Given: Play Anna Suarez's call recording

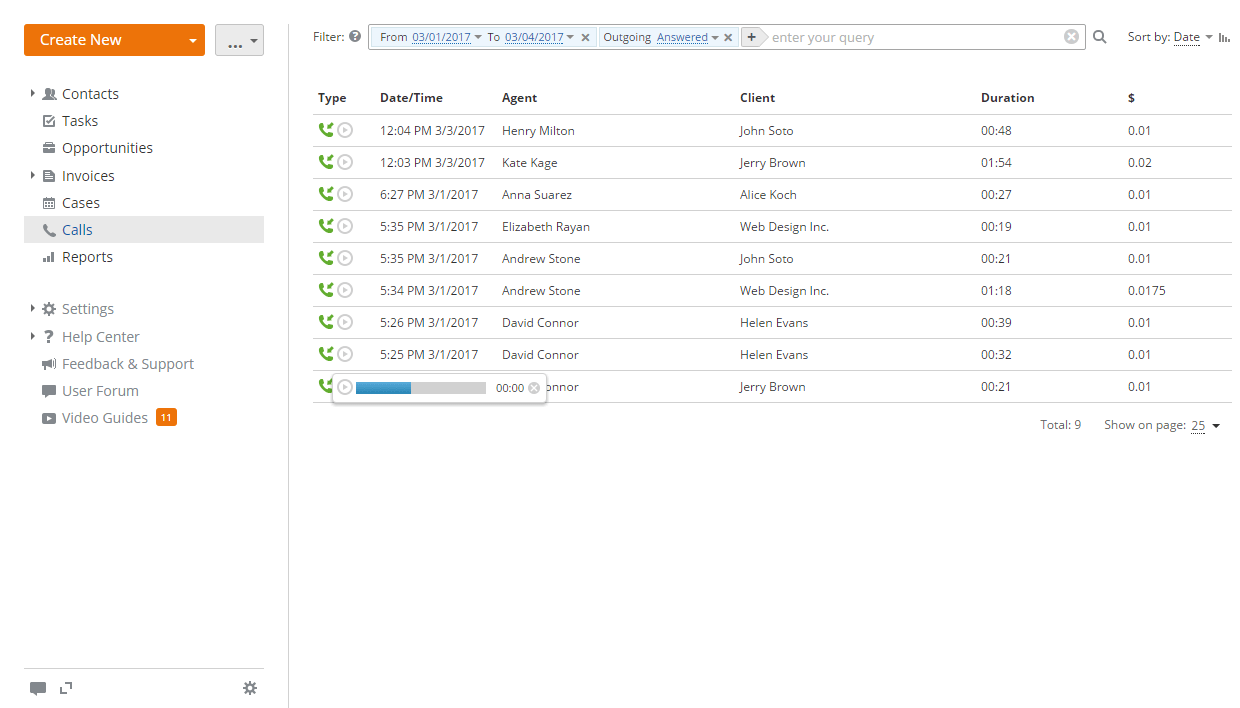Looking at the screenshot, I should [346, 193].
